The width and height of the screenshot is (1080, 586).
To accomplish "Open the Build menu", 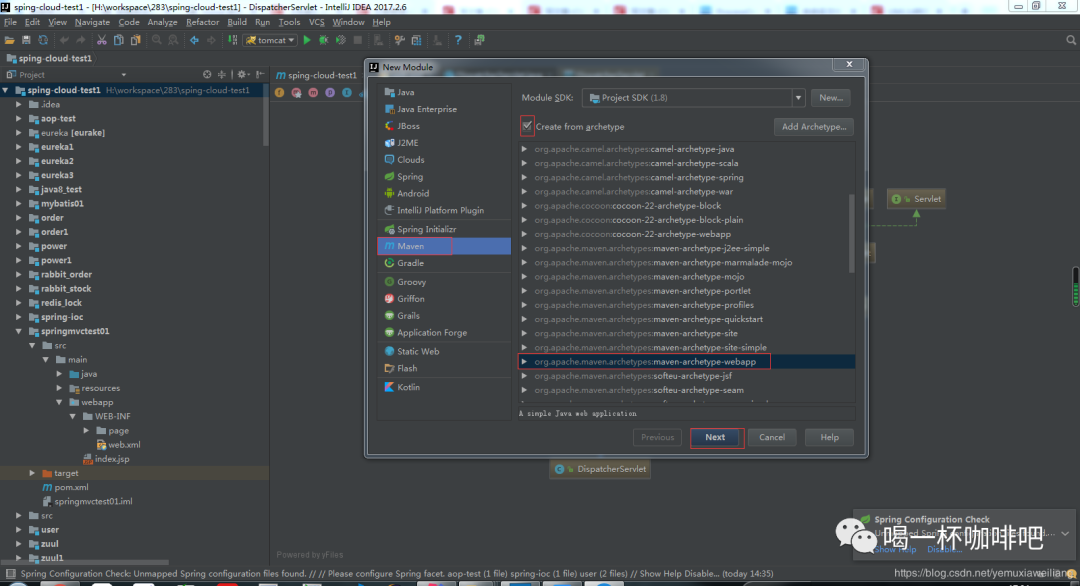I will click(237, 22).
